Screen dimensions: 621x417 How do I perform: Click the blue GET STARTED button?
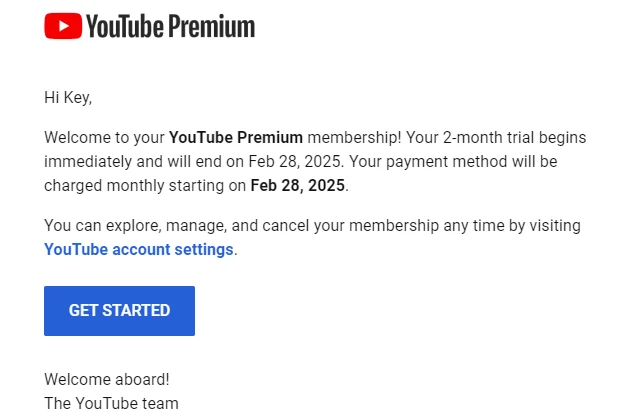pos(119,311)
